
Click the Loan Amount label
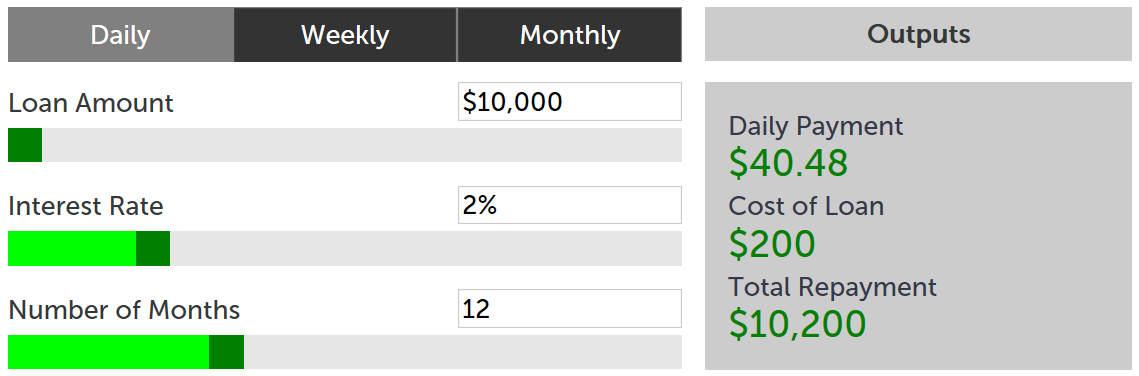91,103
